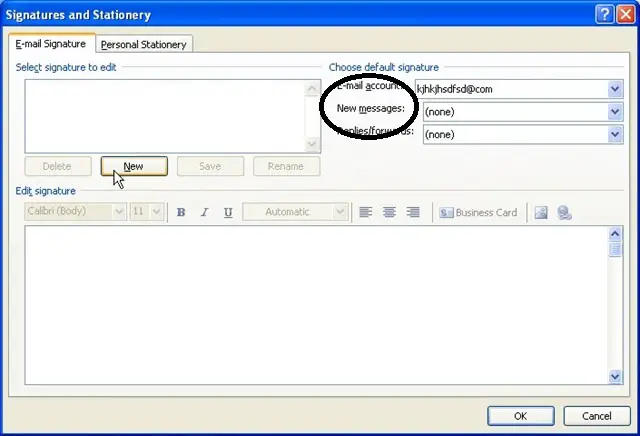The width and height of the screenshot is (640, 436).
Task: Insert hyperlink into signature
Action: 564,212
